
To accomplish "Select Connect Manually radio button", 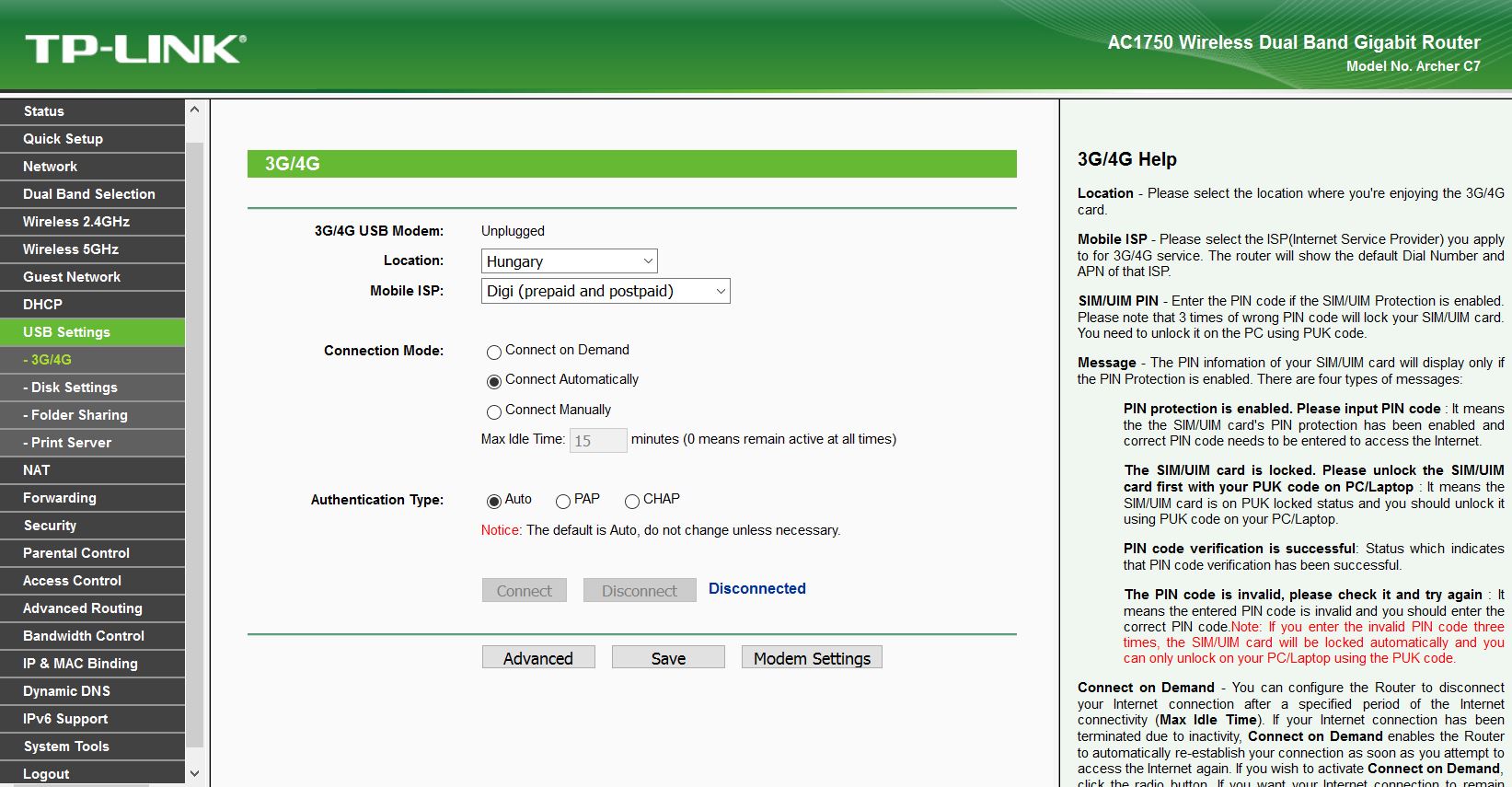I will pyautogui.click(x=494, y=411).
